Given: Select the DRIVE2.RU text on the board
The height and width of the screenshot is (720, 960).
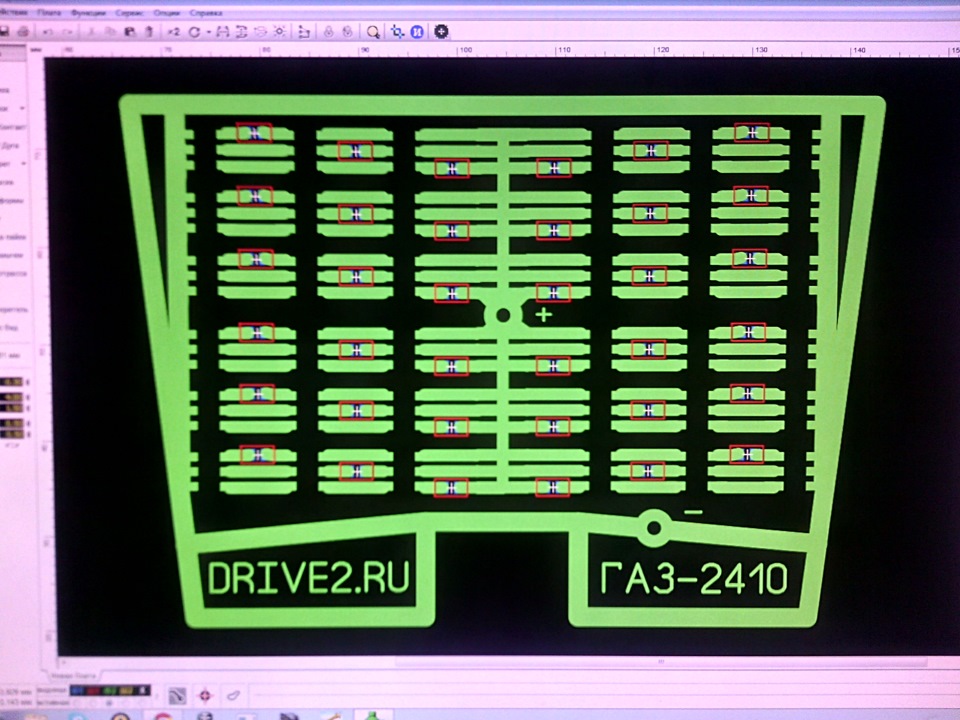Looking at the screenshot, I should pyautogui.click(x=309, y=577).
